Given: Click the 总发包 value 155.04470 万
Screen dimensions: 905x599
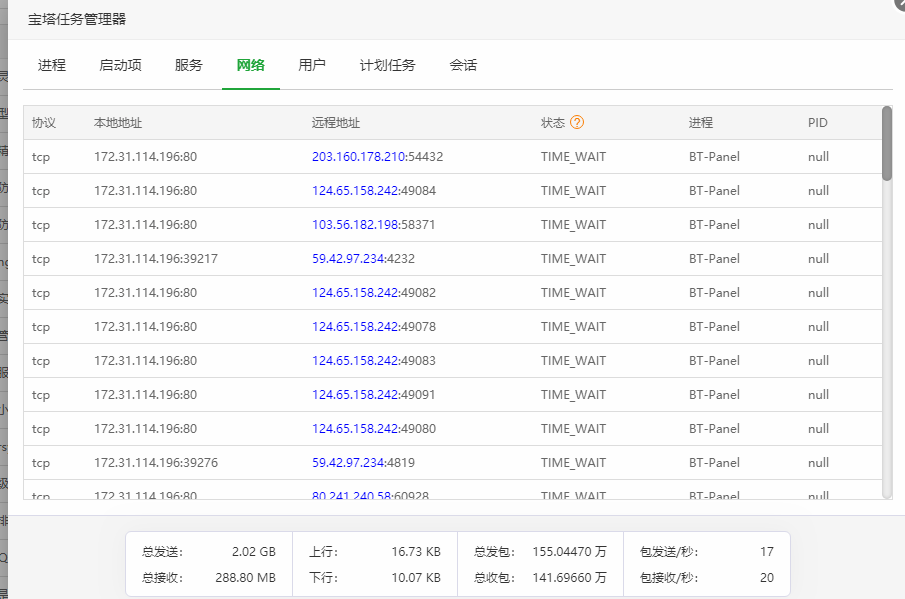Looking at the screenshot, I should pyautogui.click(x=569, y=552).
